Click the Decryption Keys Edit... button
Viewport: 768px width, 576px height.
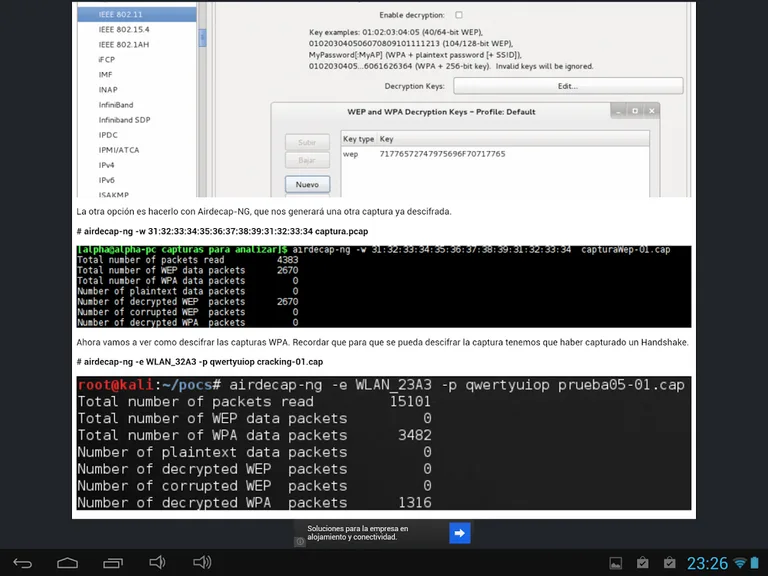(568, 86)
